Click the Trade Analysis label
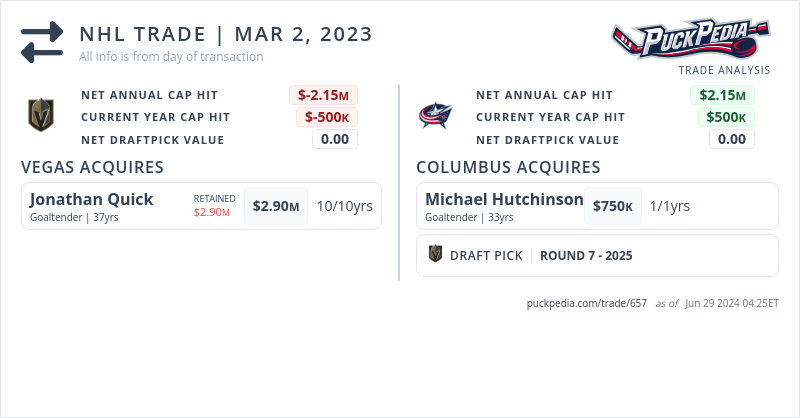This screenshot has height=418, width=800. [724, 70]
